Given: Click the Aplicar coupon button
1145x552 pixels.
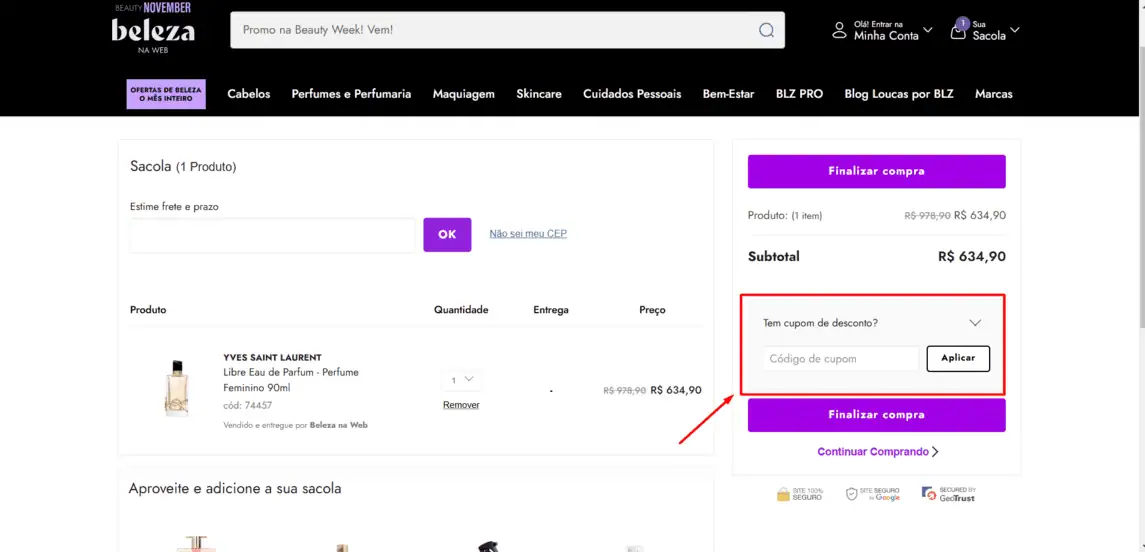Looking at the screenshot, I should 958,359.
